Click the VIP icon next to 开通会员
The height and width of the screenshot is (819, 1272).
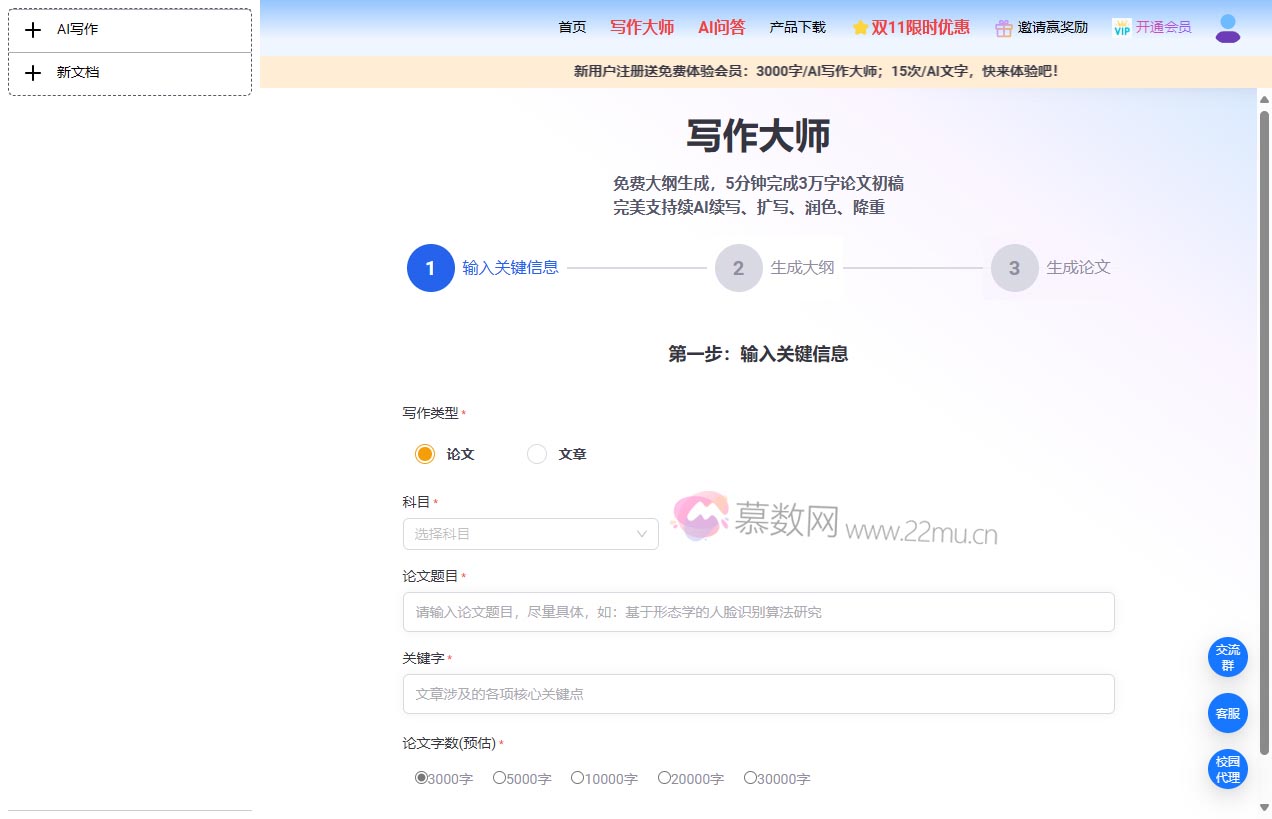click(x=1122, y=27)
